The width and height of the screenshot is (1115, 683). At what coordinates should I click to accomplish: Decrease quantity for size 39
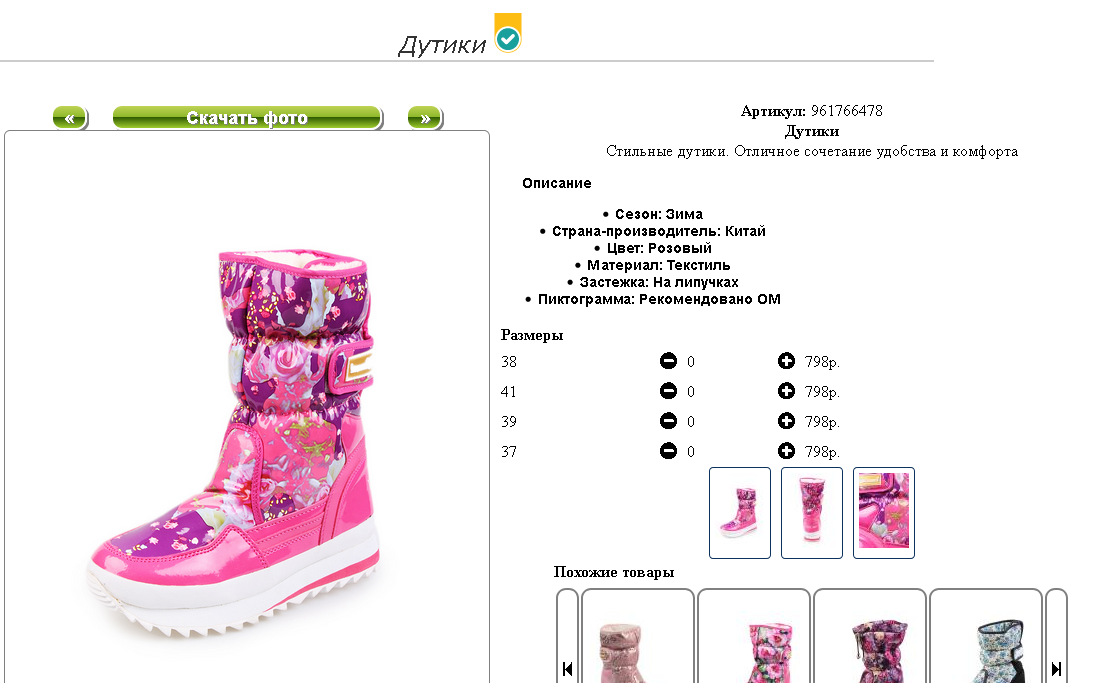coord(668,421)
